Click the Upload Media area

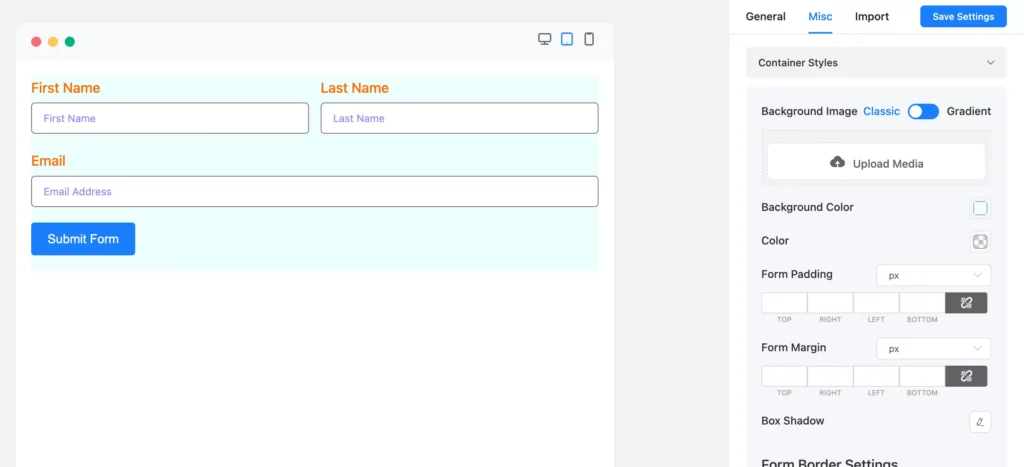click(x=876, y=162)
